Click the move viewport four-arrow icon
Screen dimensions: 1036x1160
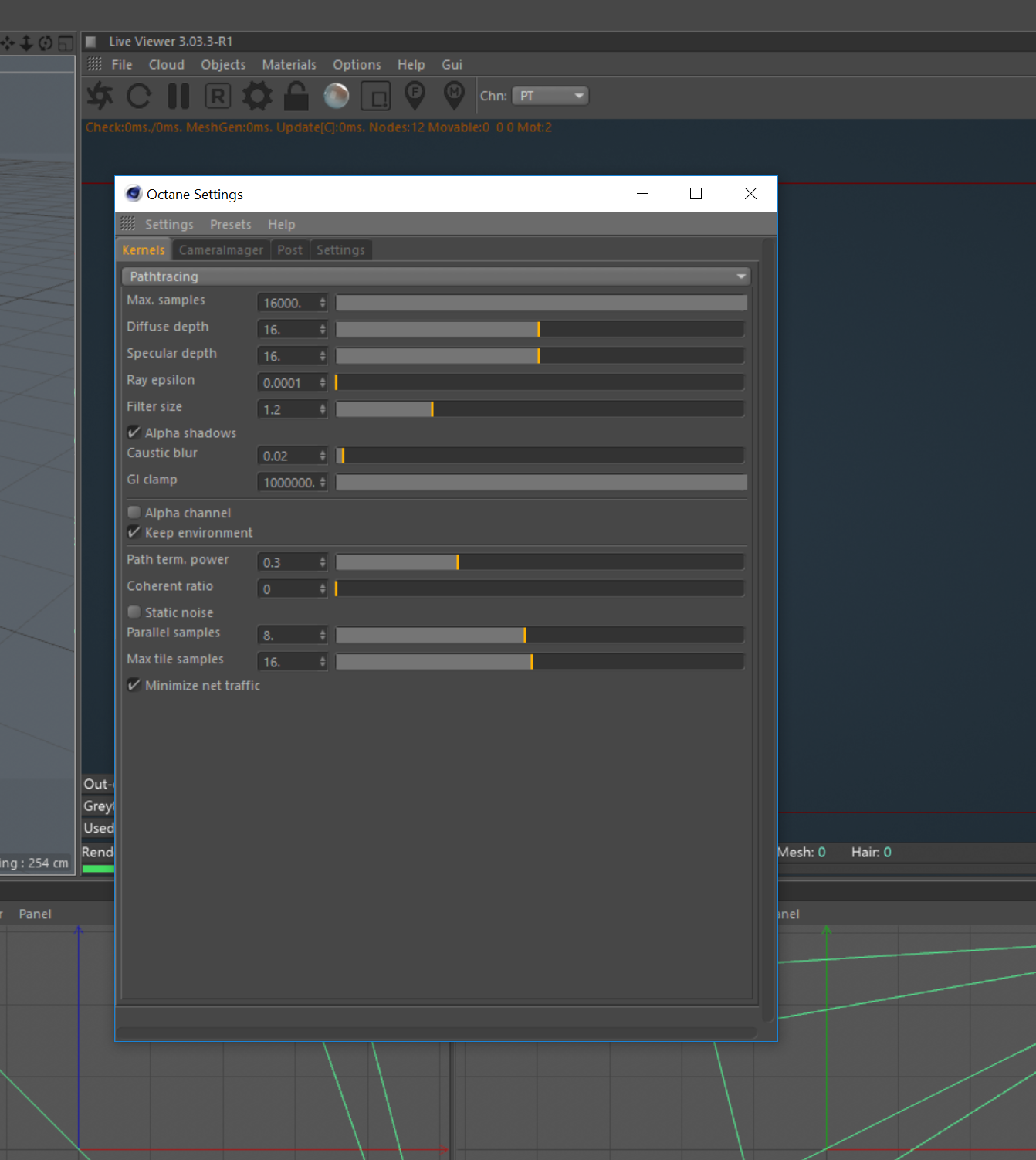(8, 42)
